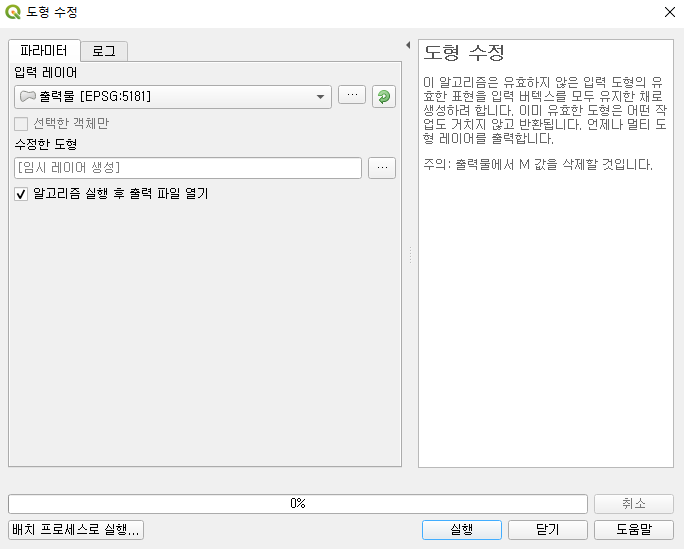Image resolution: width=684 pixels, height=549 pixels.
Task: Open the 입력 레이어 dropdown
Action: click(173, 96)
